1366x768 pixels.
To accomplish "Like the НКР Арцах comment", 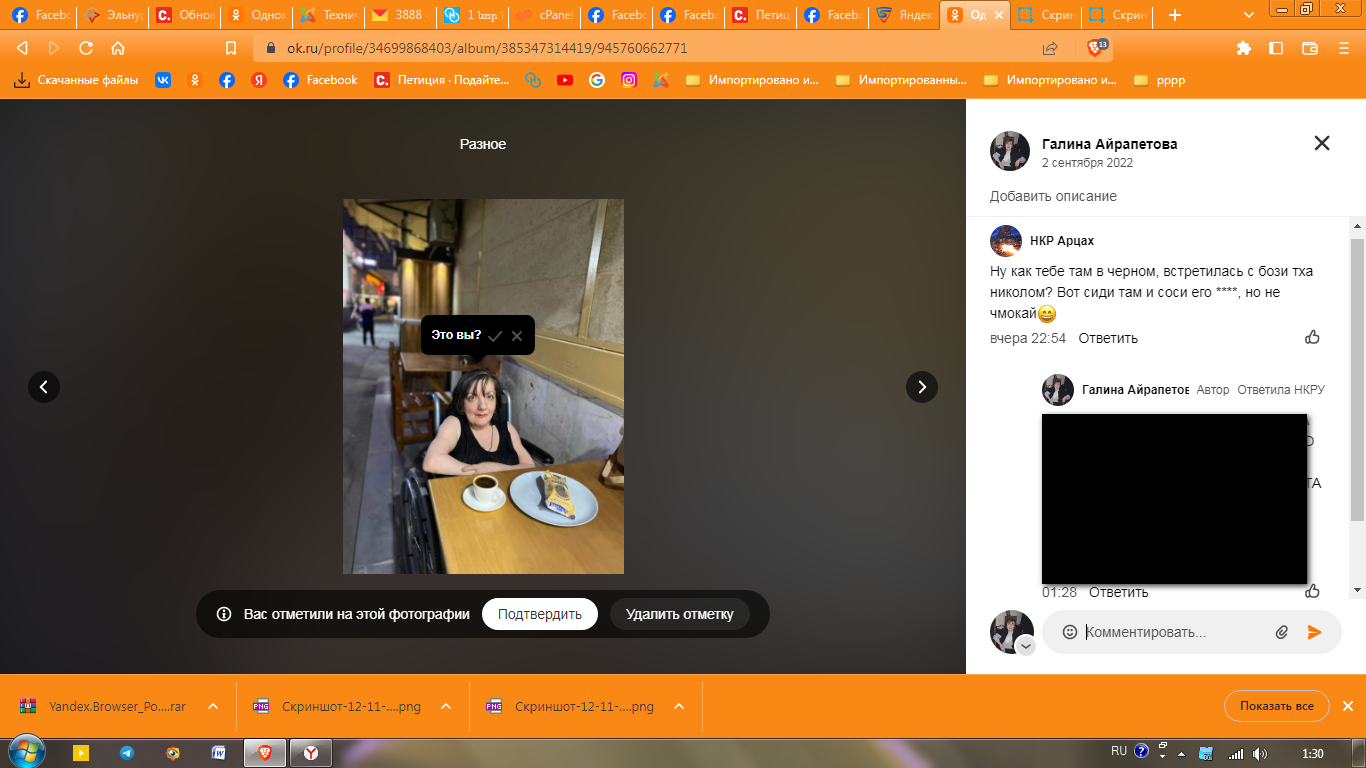I will coord(1312,337).
